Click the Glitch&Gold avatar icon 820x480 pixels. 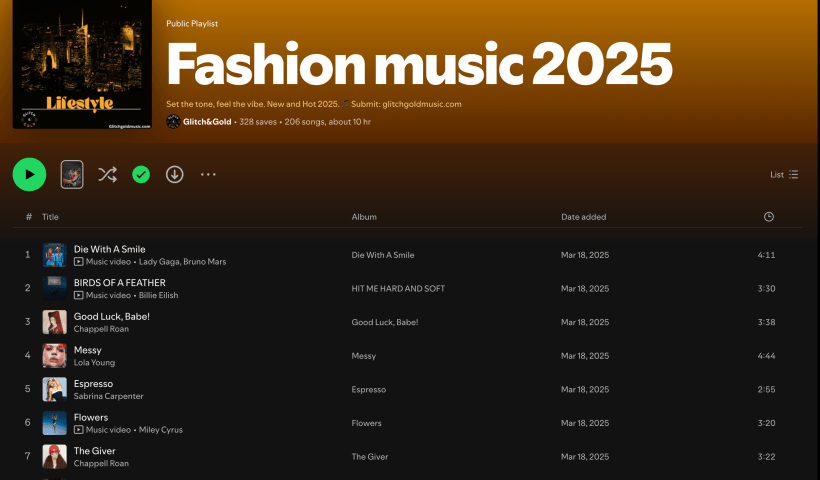click(173, 121)
